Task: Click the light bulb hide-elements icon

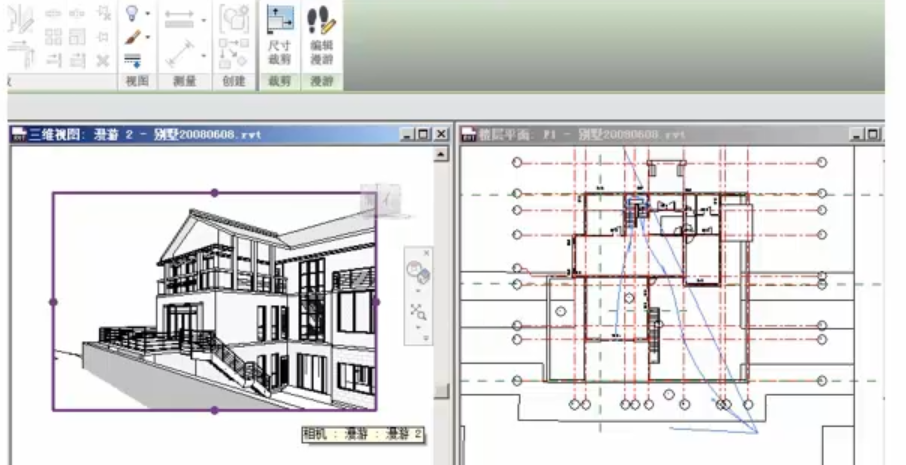Action: coord(132,13)
